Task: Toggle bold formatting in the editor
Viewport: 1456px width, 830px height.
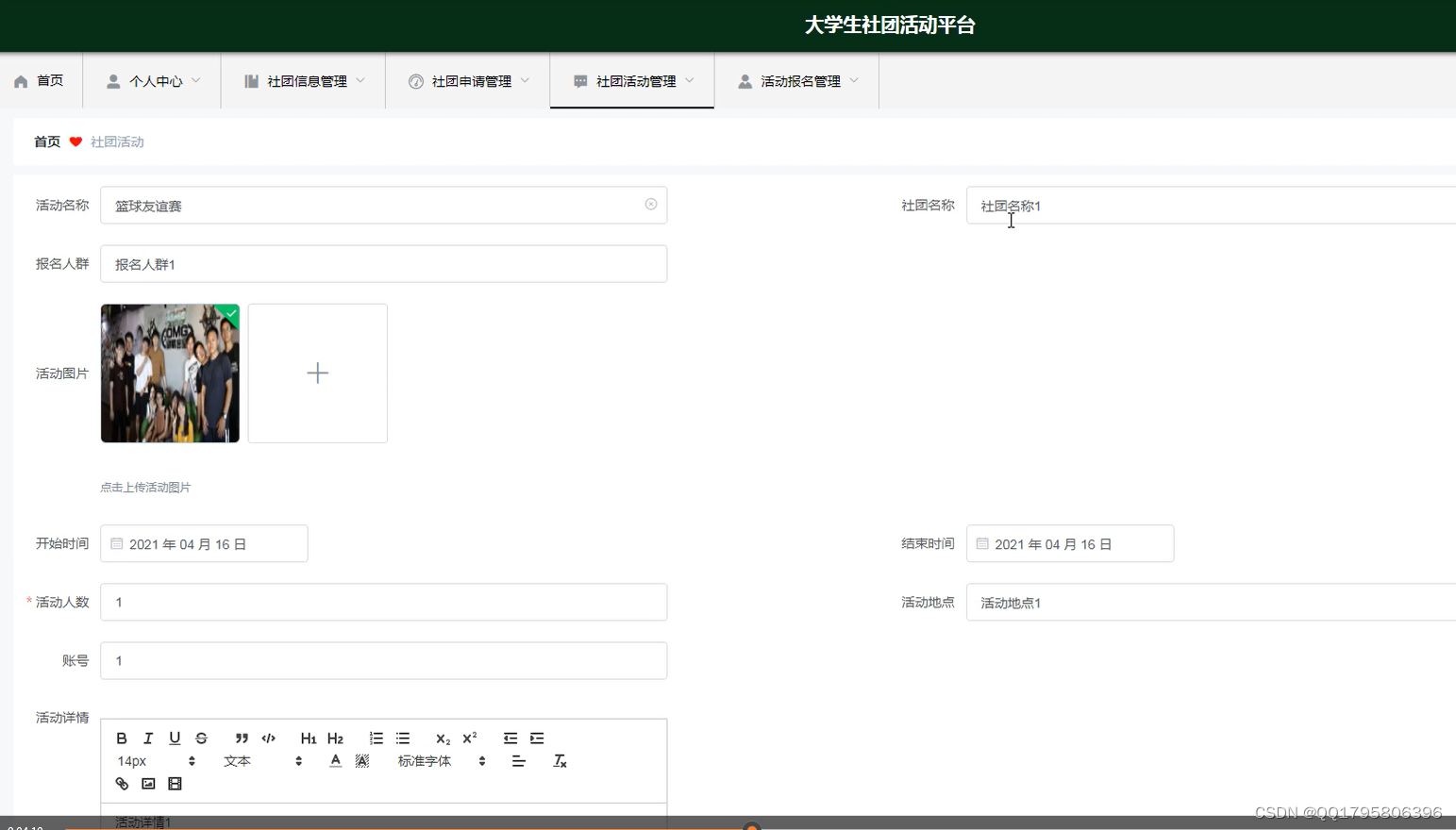Action: [122, 739]
